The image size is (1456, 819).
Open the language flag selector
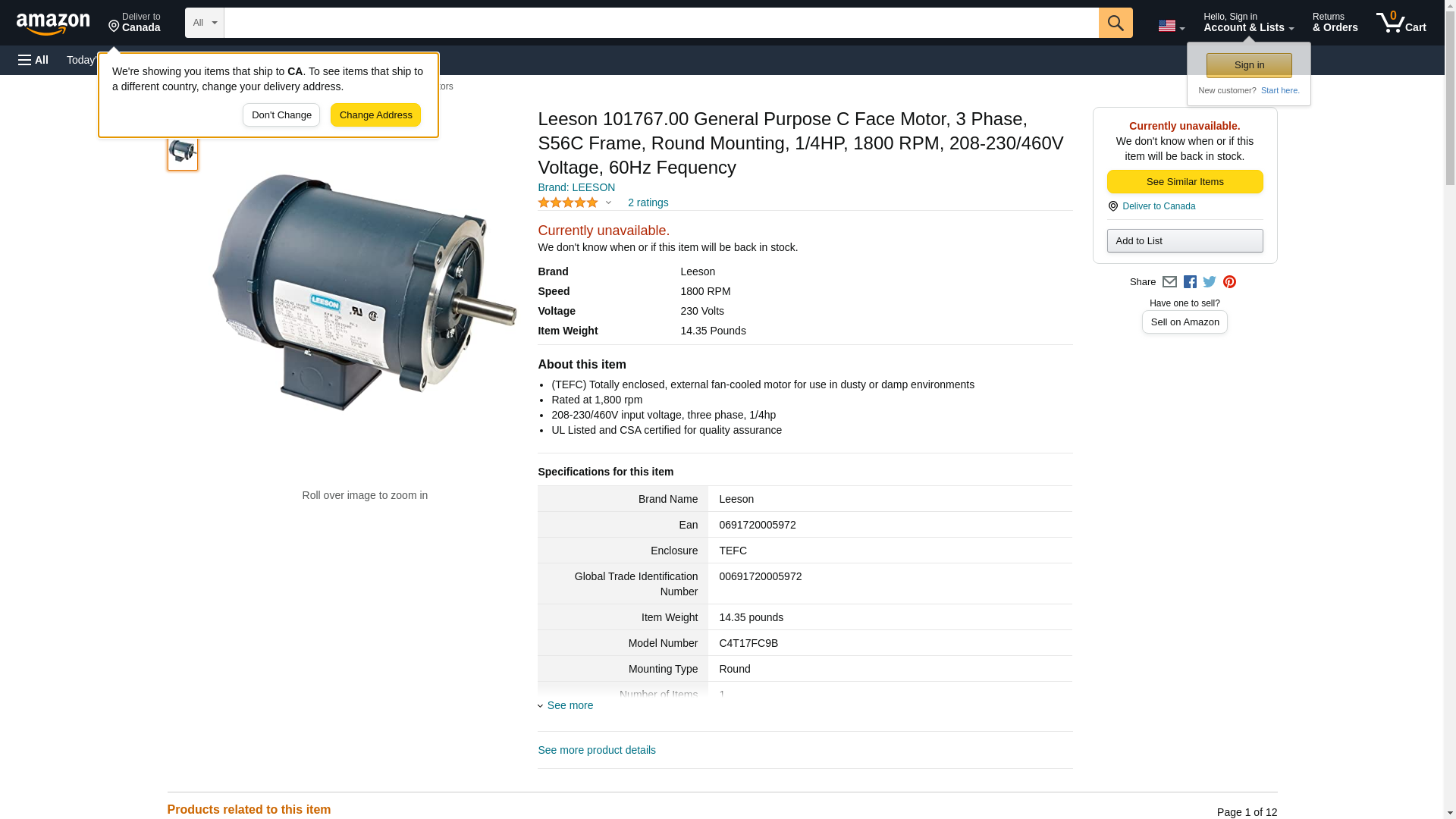click(1171, 26)
